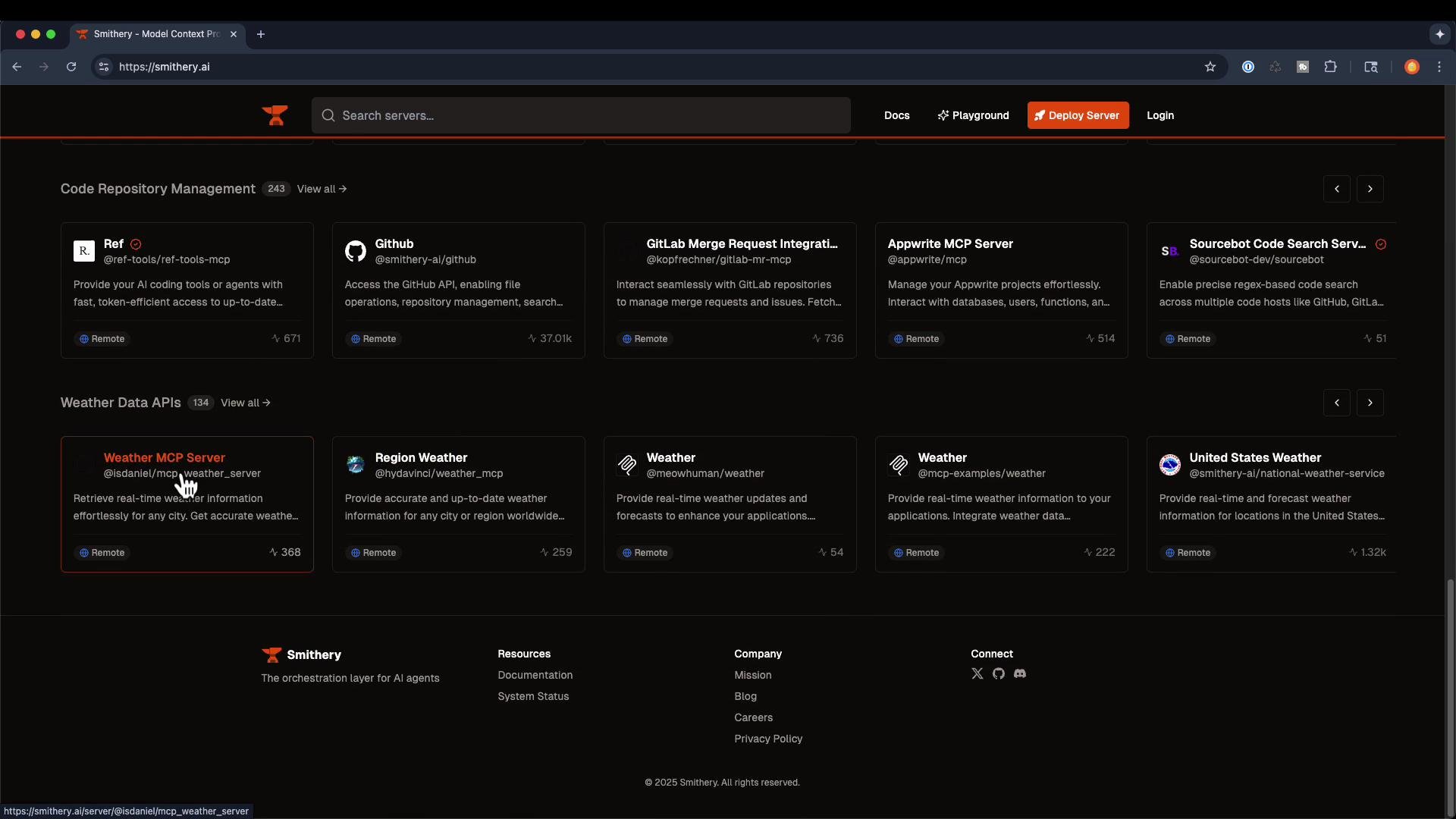Image resolution: width=1456 pixels, height=819 pixels.
Task: Click the search magnifier icon
Action: coord(328,115)
